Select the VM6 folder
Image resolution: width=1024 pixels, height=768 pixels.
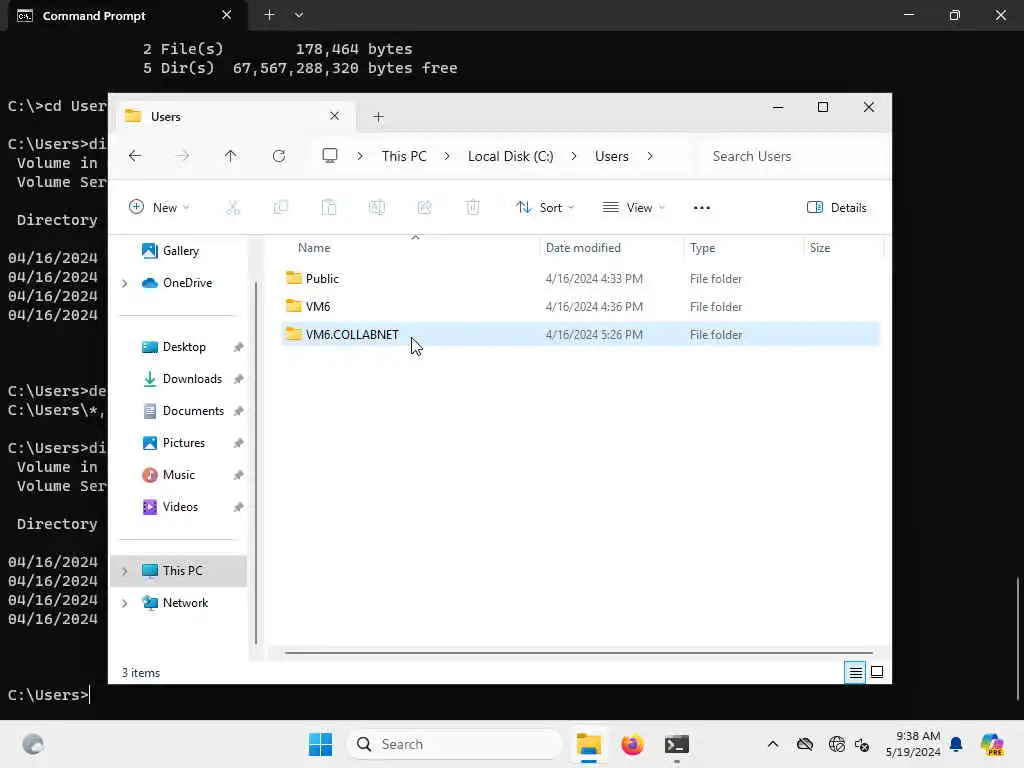pyautogui.click(x=580, y=307)
